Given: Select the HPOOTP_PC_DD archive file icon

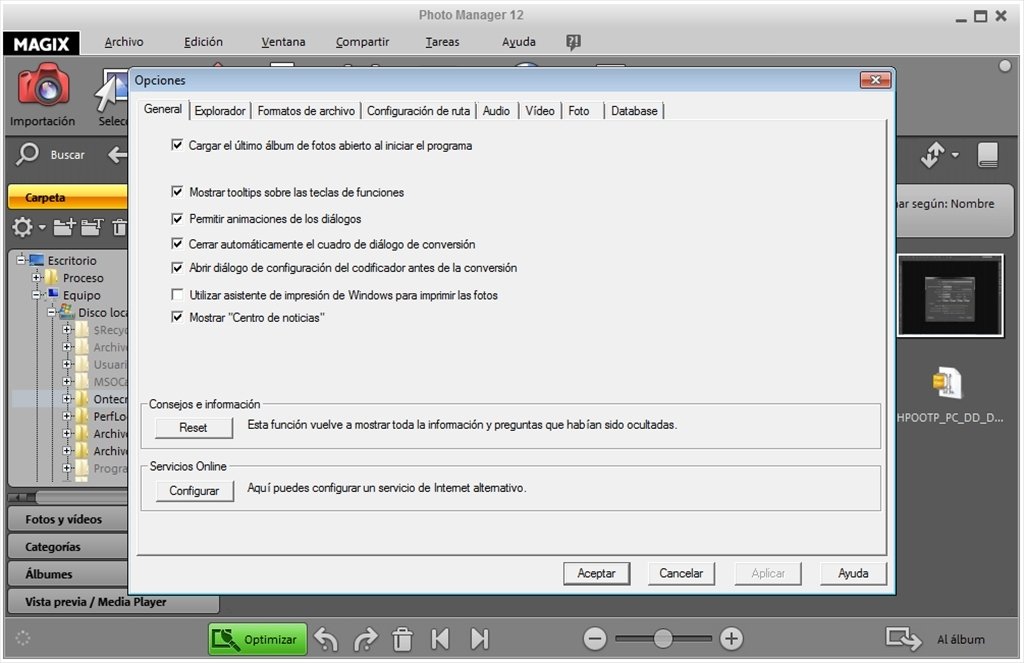Looking at the screenshot, I should 948,383.
